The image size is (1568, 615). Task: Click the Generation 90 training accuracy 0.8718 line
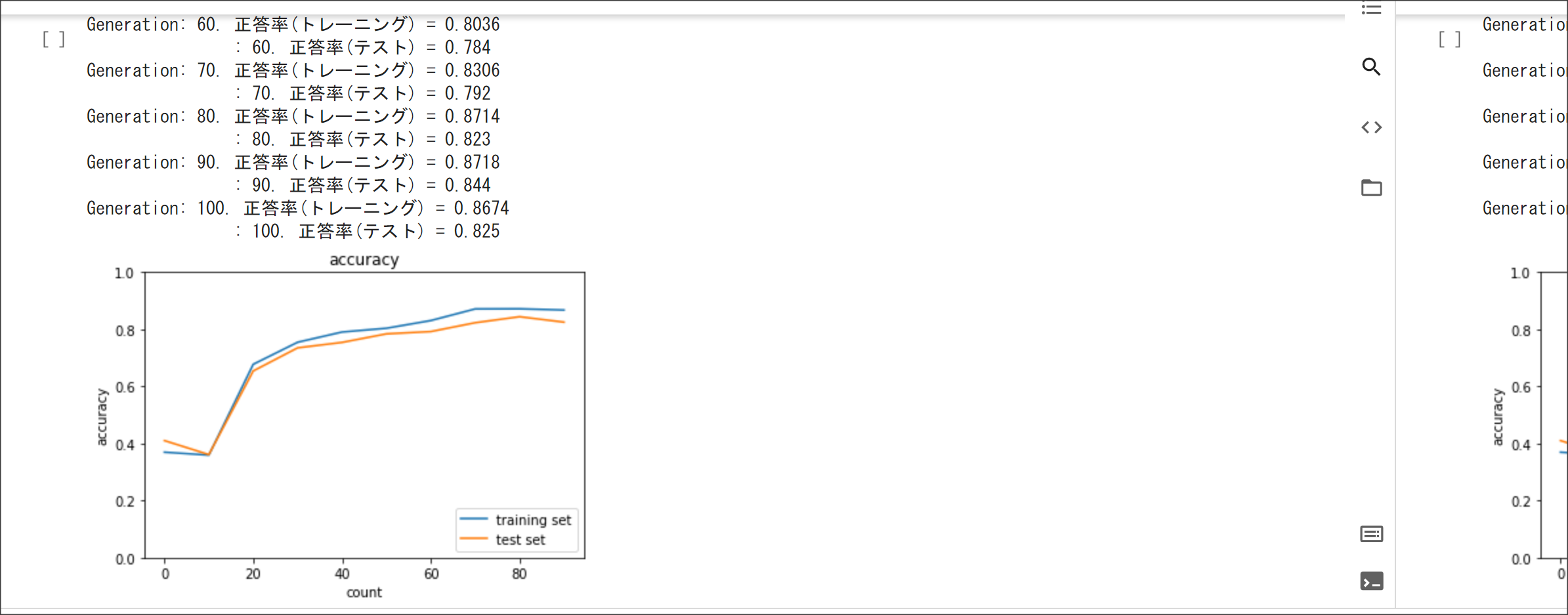[293, 162]
